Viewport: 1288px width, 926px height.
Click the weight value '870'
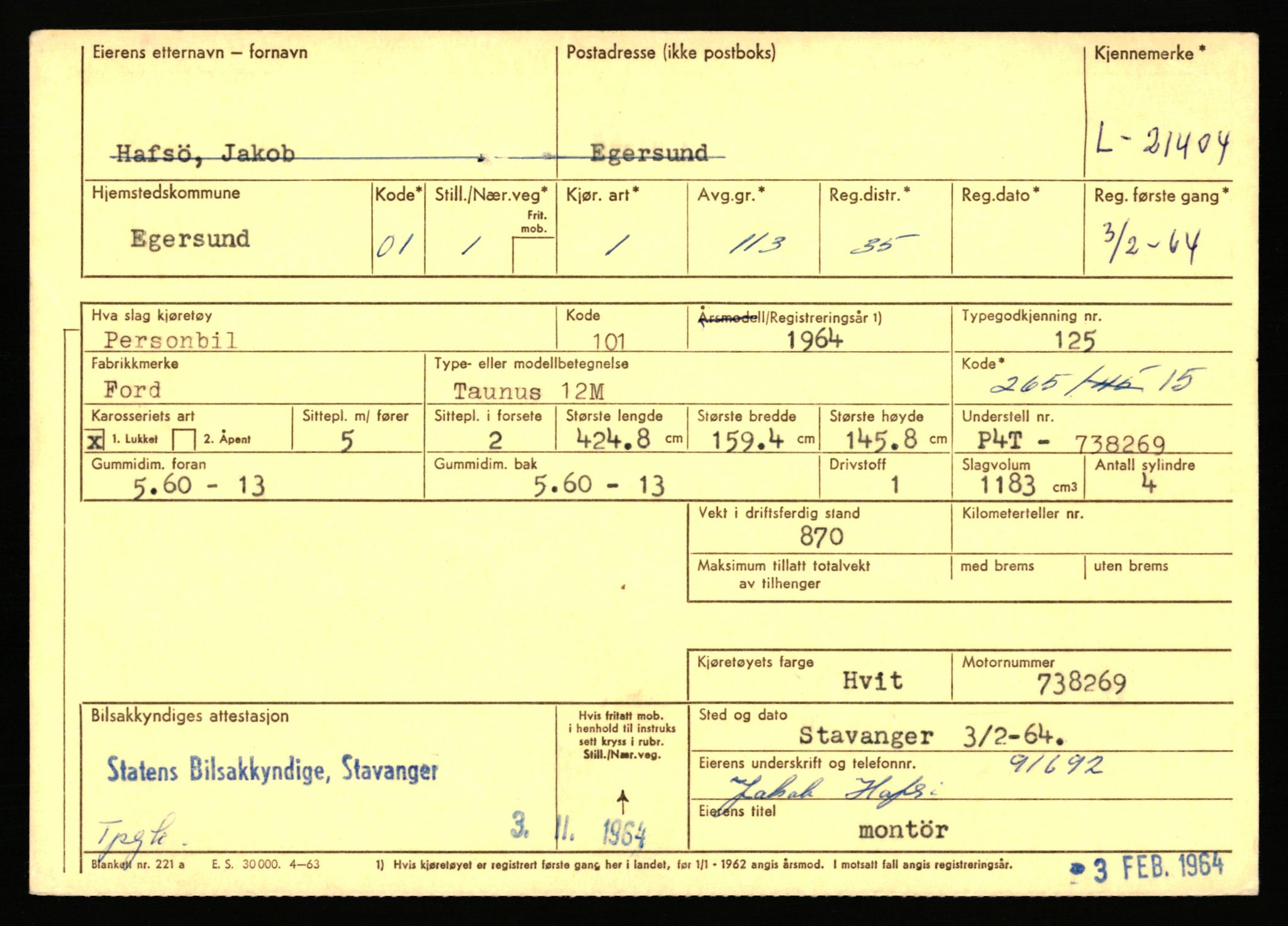click(x=821, y=537)
